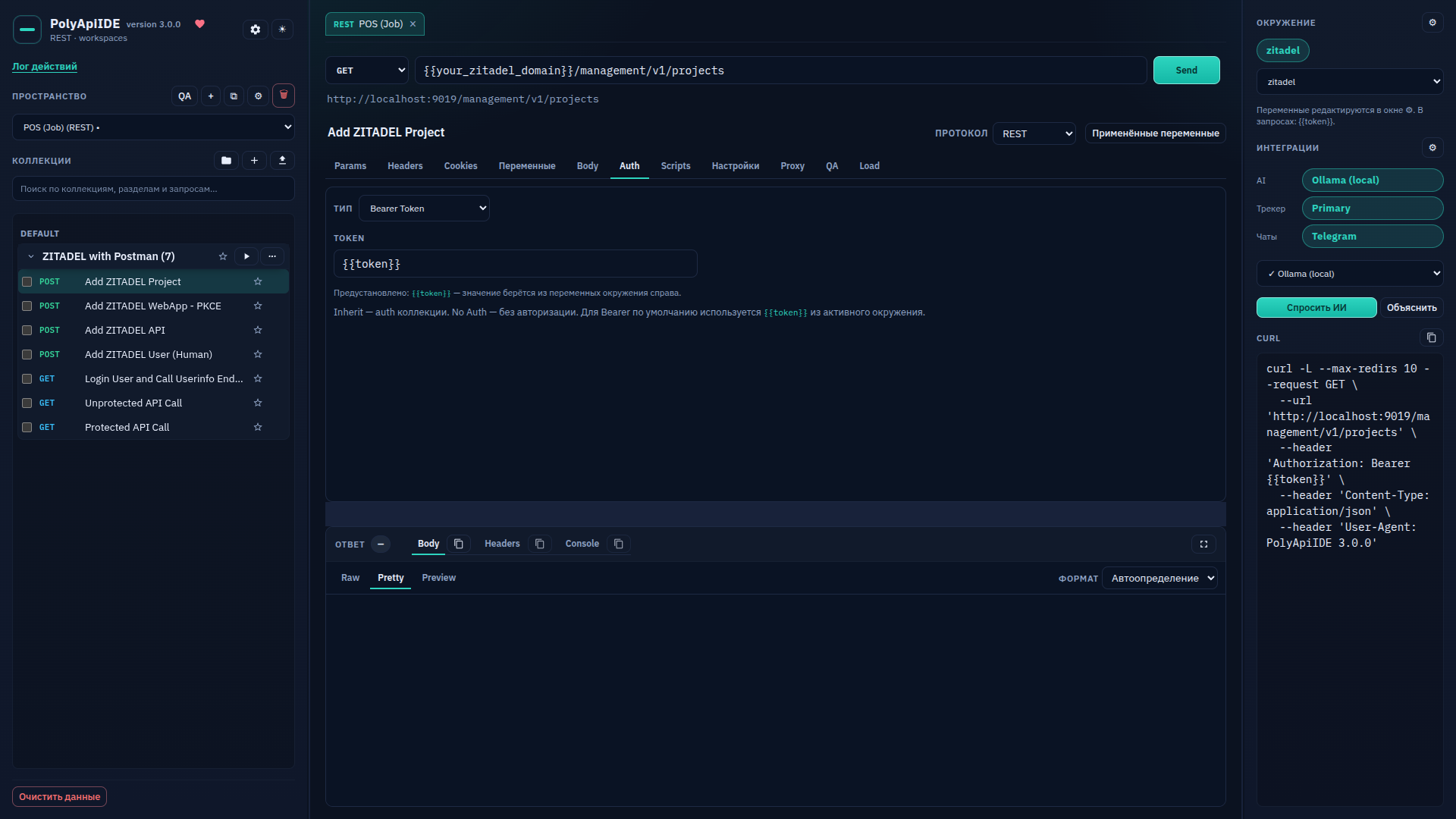This screenshot has height=819, width=1456.
Task: Open the Ollama (local) AI provider dropdown
Action: click(1350, 274)
